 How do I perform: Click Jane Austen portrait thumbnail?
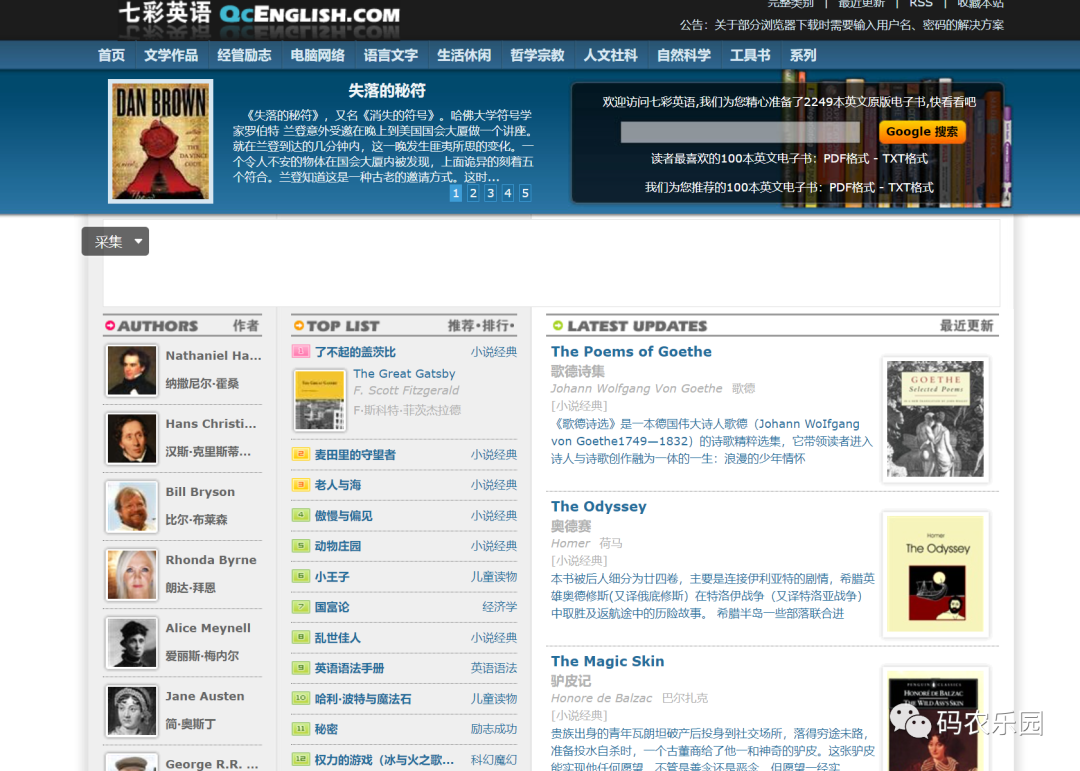(x=132, y=711)
